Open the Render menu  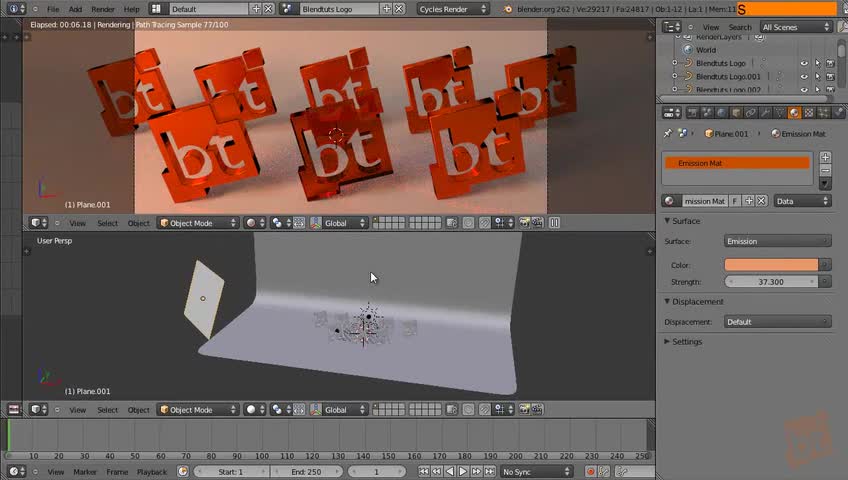pyautogui.click(x=103, y=9)
